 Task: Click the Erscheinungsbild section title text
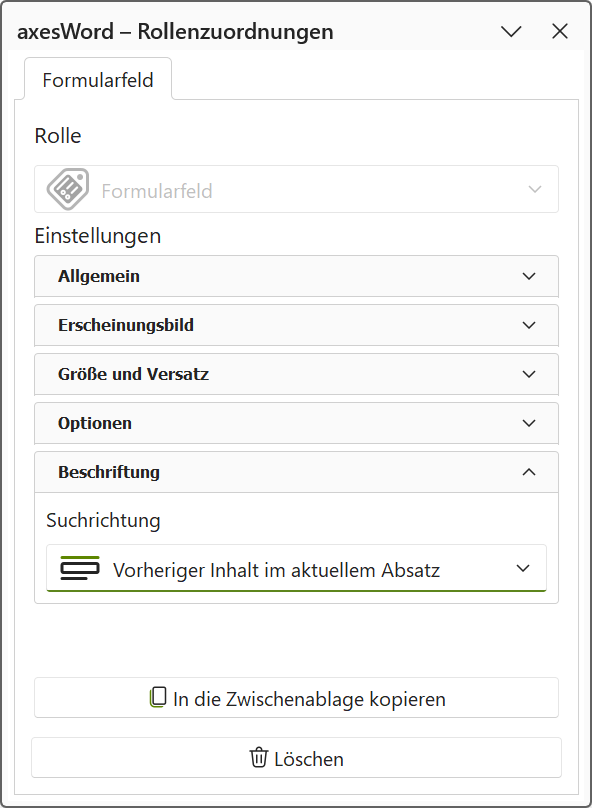[x=126, y=325]
